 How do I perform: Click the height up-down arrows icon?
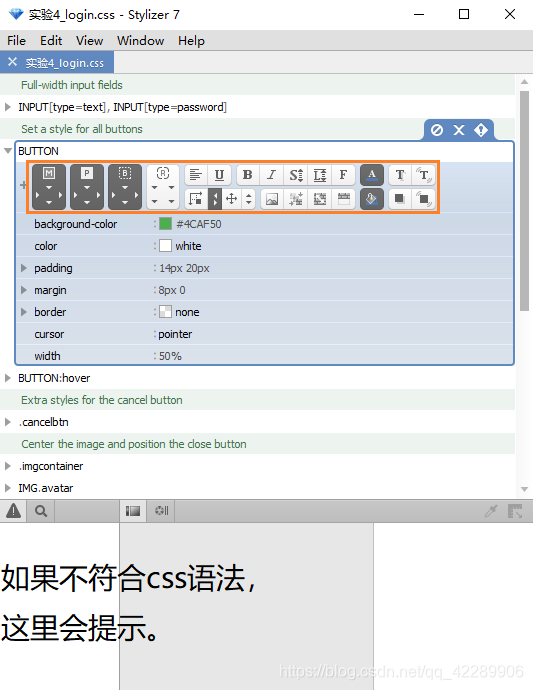click(249, 199)
